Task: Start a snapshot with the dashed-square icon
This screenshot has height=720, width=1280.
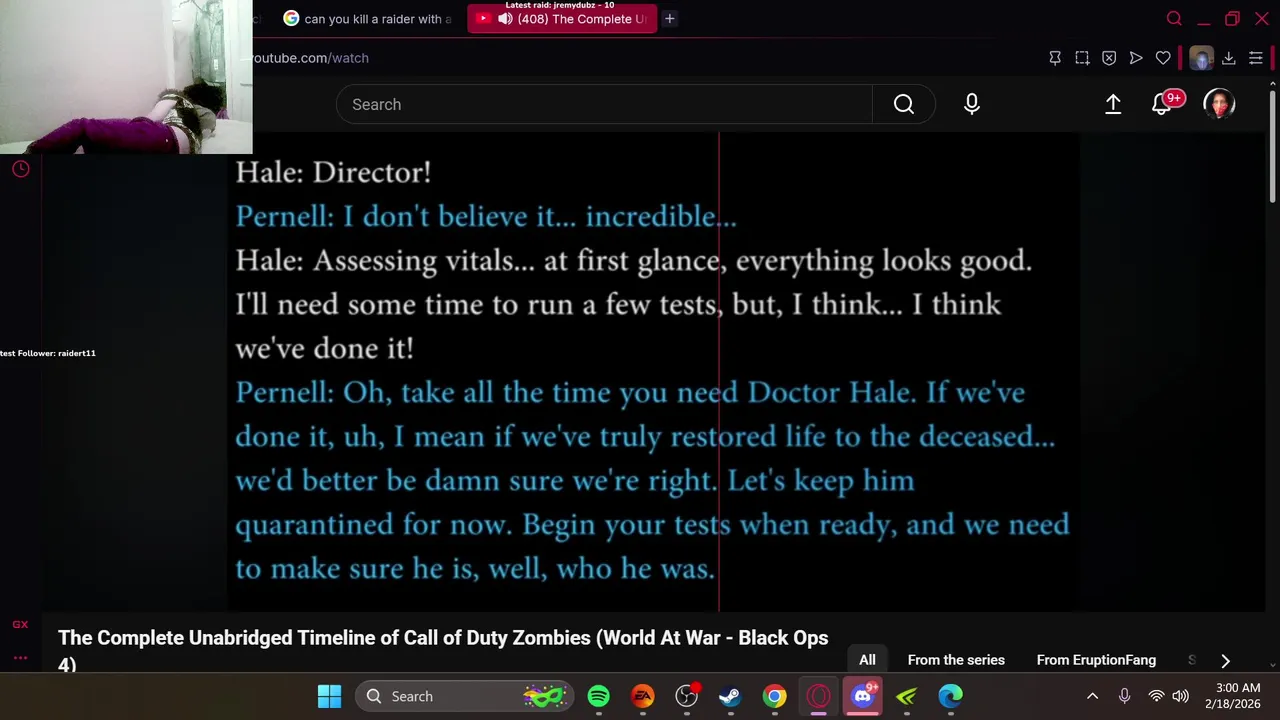Action: point(1082,58)
